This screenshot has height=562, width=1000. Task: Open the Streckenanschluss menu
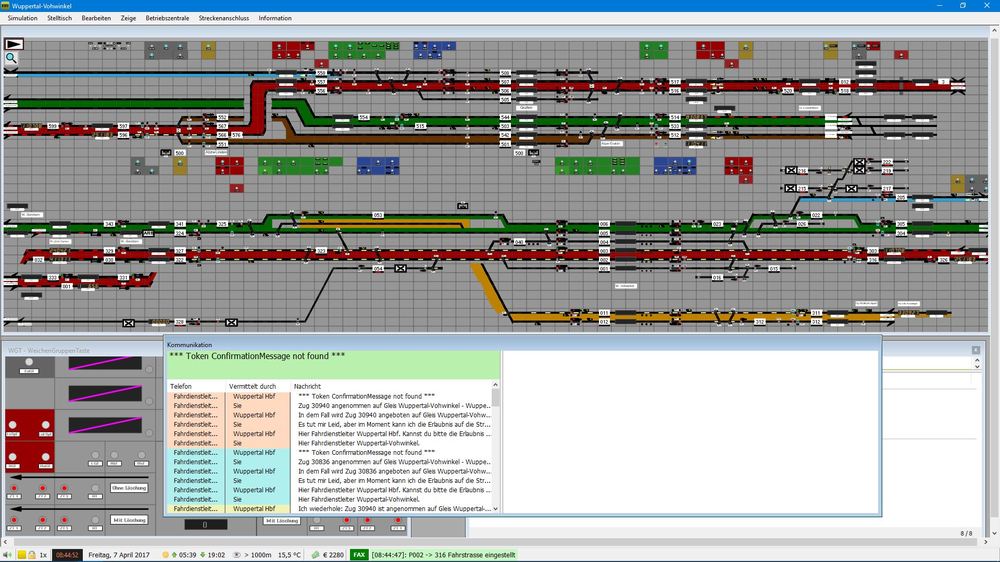coord(224,18)
